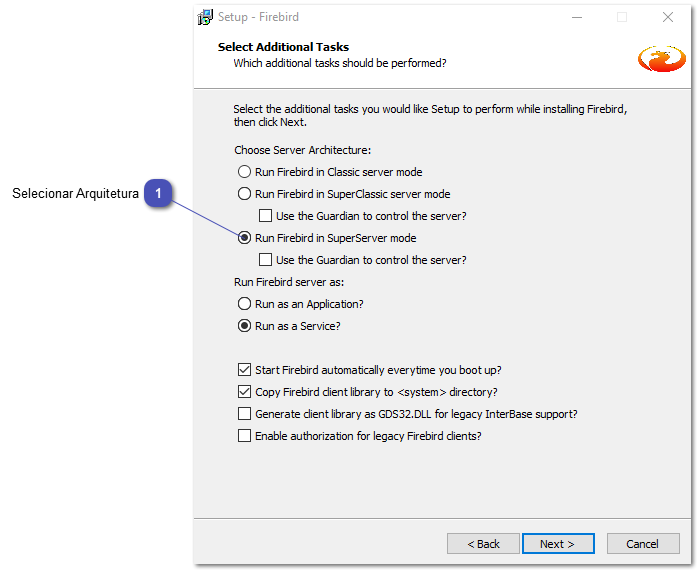Enable Generate client library as GDS32.DLL
This screenshot has width=700, height=573.
click(x=245, y=414)
